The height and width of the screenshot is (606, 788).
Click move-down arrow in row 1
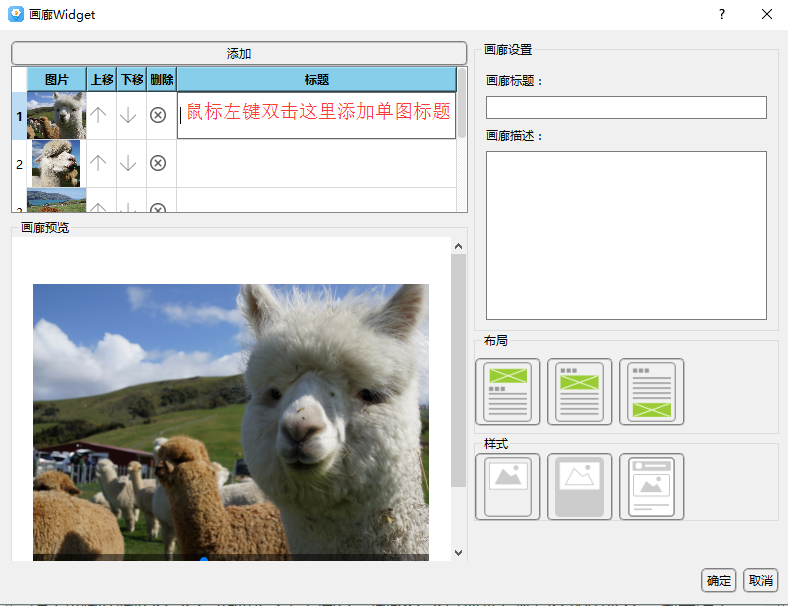tap(128, 115)
